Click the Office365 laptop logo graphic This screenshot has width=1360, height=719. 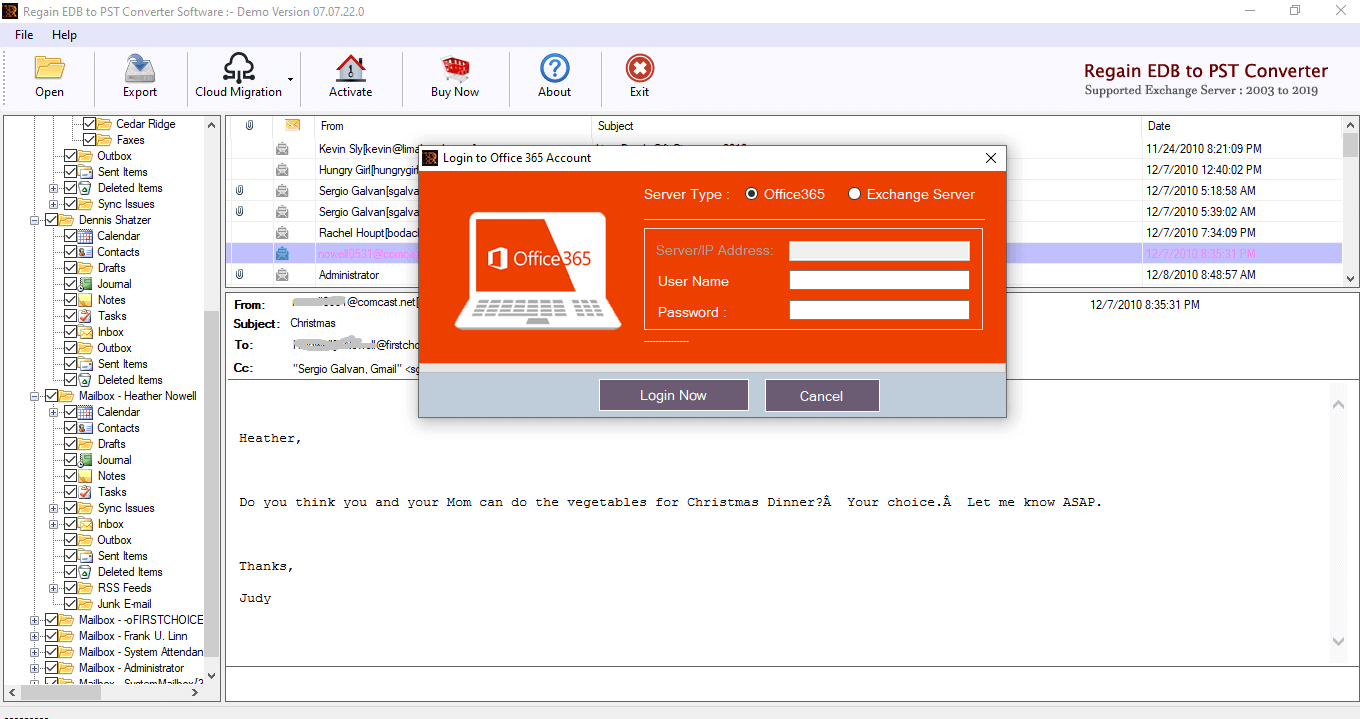538,269
